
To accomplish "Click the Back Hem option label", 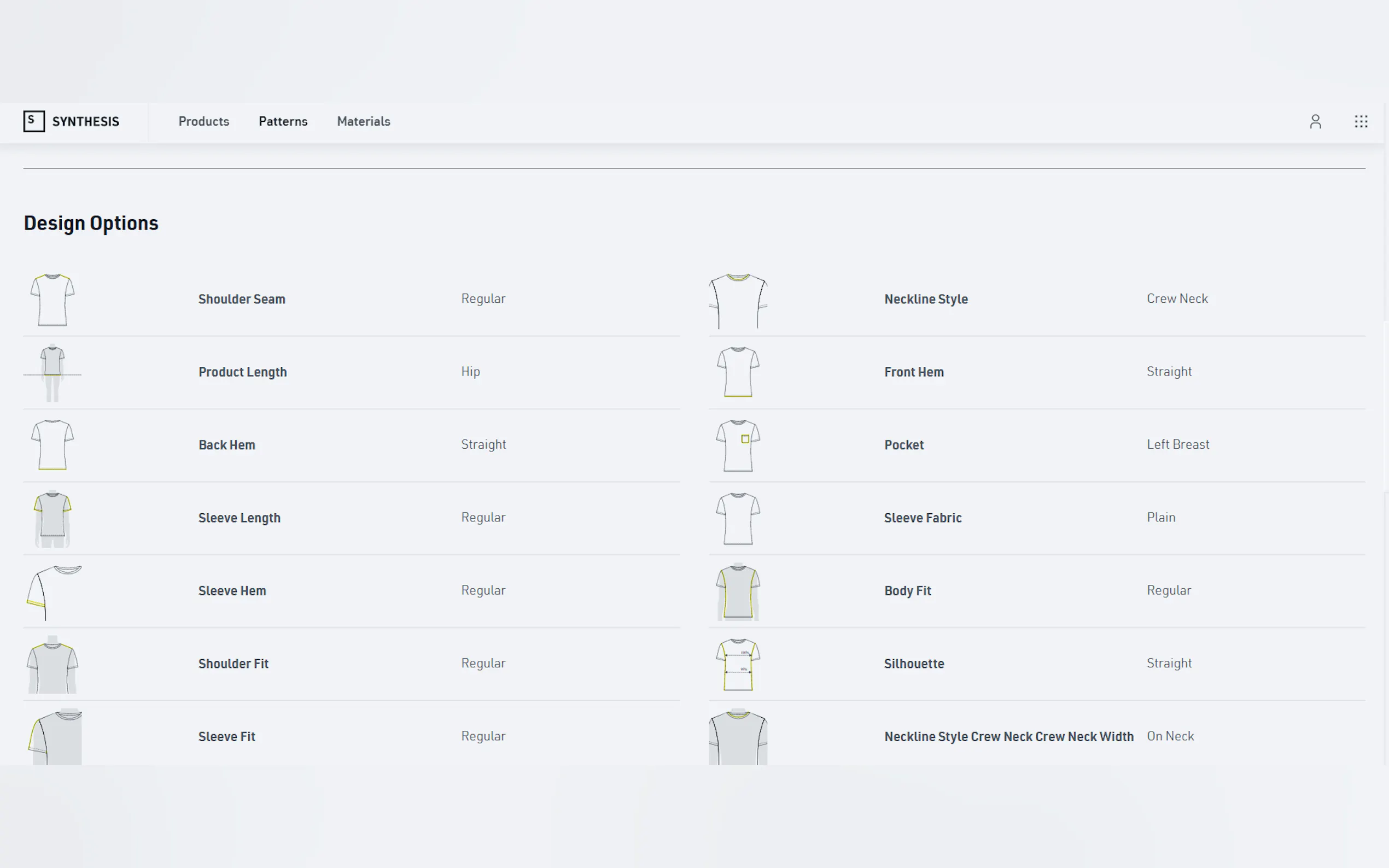I will [227, 445].
